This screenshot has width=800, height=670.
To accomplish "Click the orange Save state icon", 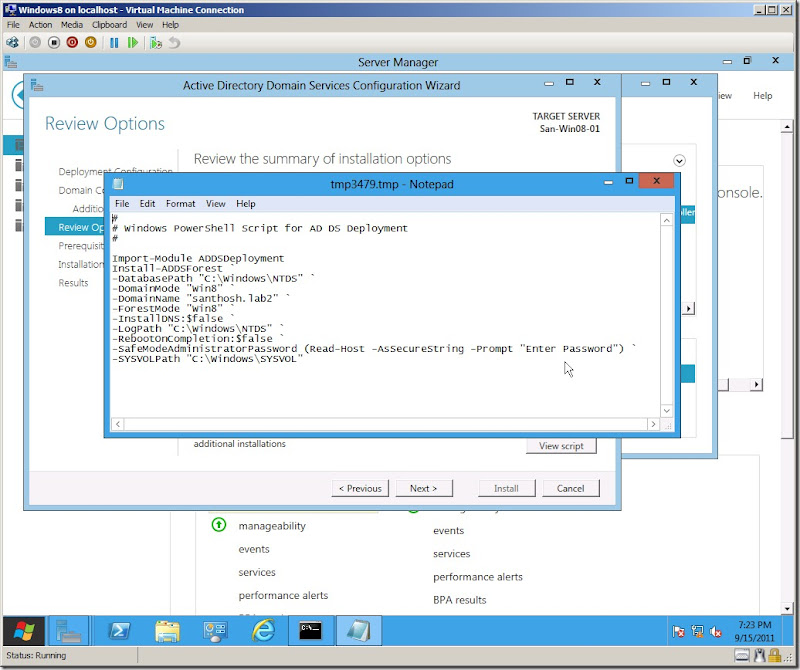I will tap(91, 43).
